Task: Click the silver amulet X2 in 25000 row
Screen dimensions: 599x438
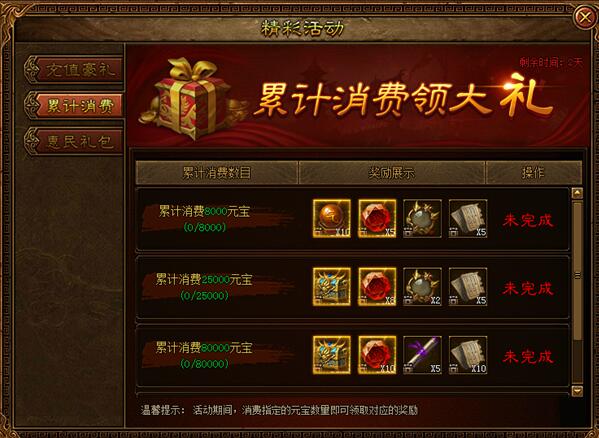Action: coord(423,287)
